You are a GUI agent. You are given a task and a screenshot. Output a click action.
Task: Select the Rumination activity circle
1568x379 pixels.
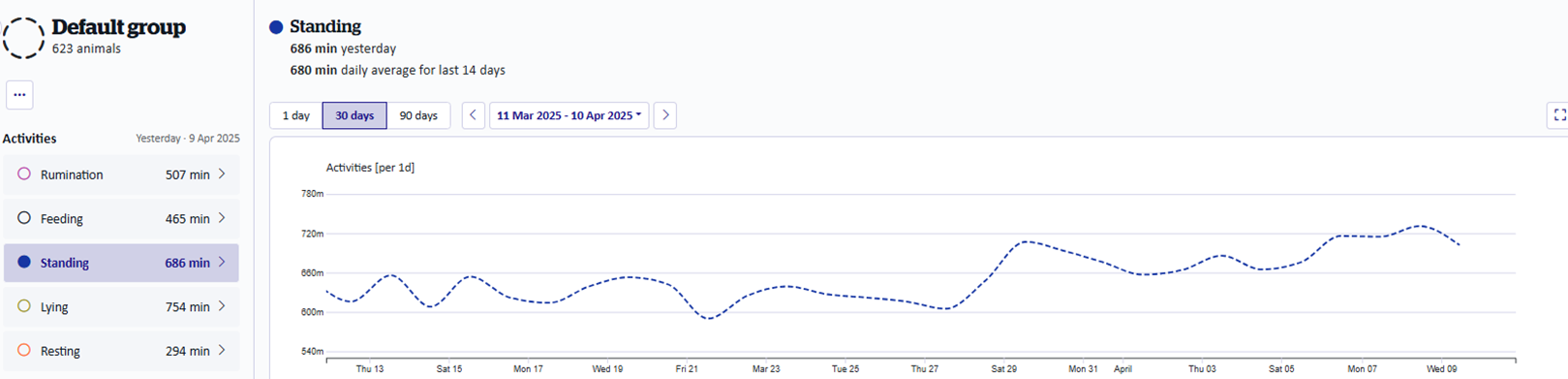pyautogui.click(x=24, y=174)
